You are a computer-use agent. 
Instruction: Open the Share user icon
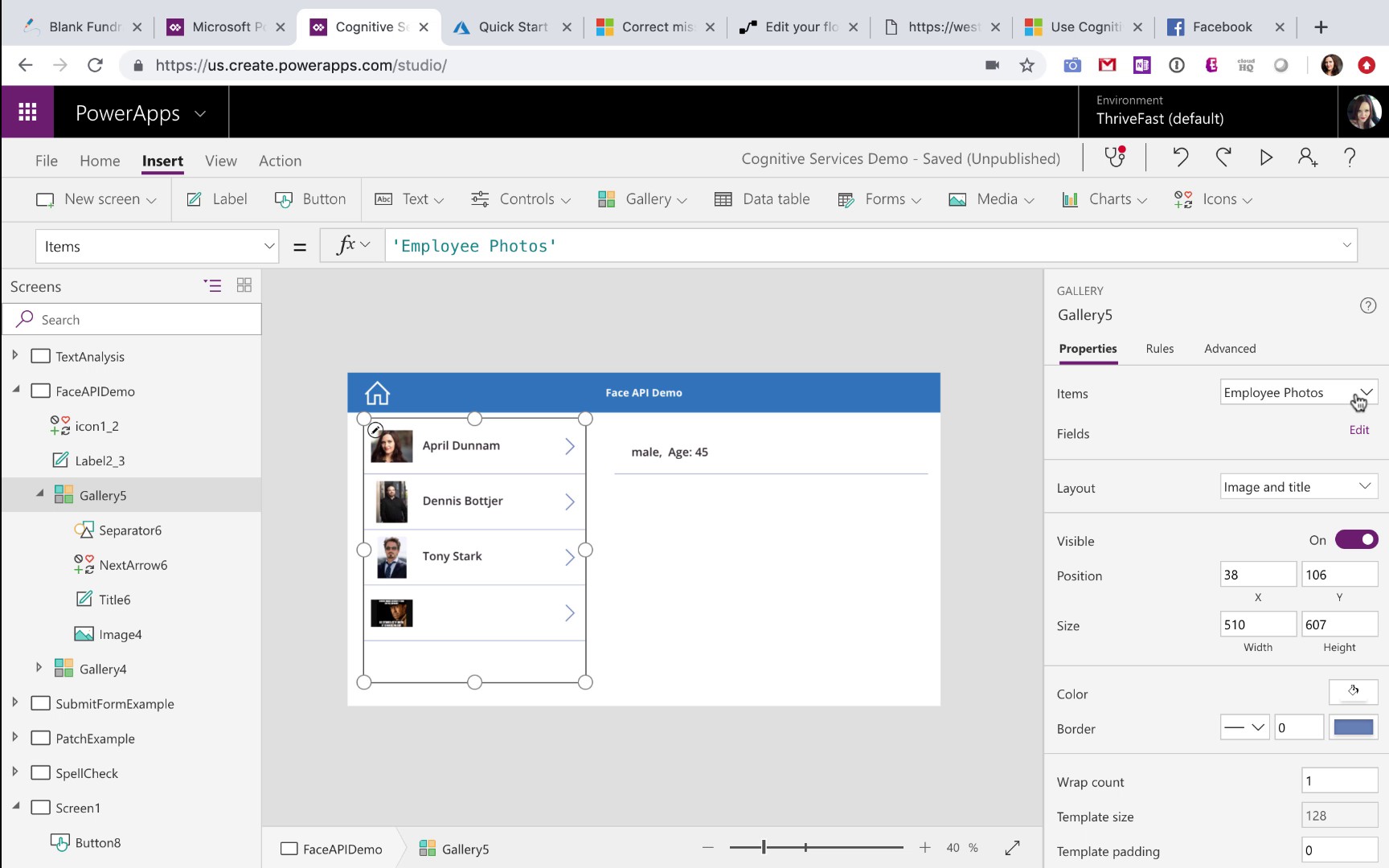[1308, 157]
